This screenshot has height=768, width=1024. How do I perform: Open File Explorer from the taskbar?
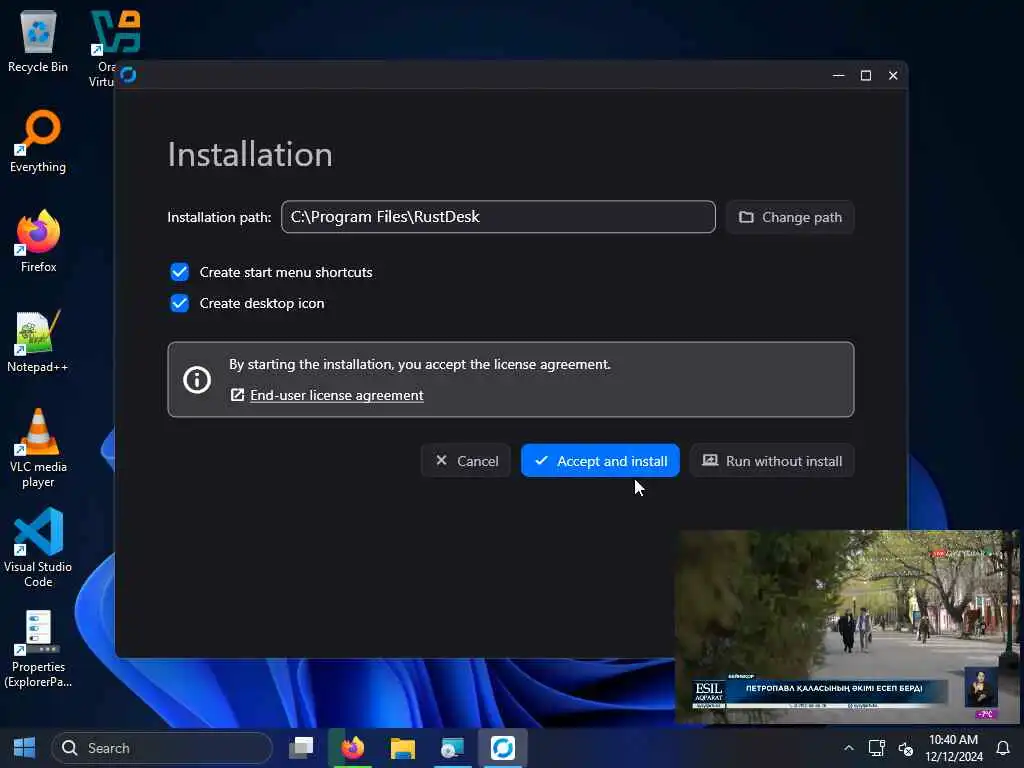(x=402, y=748)
